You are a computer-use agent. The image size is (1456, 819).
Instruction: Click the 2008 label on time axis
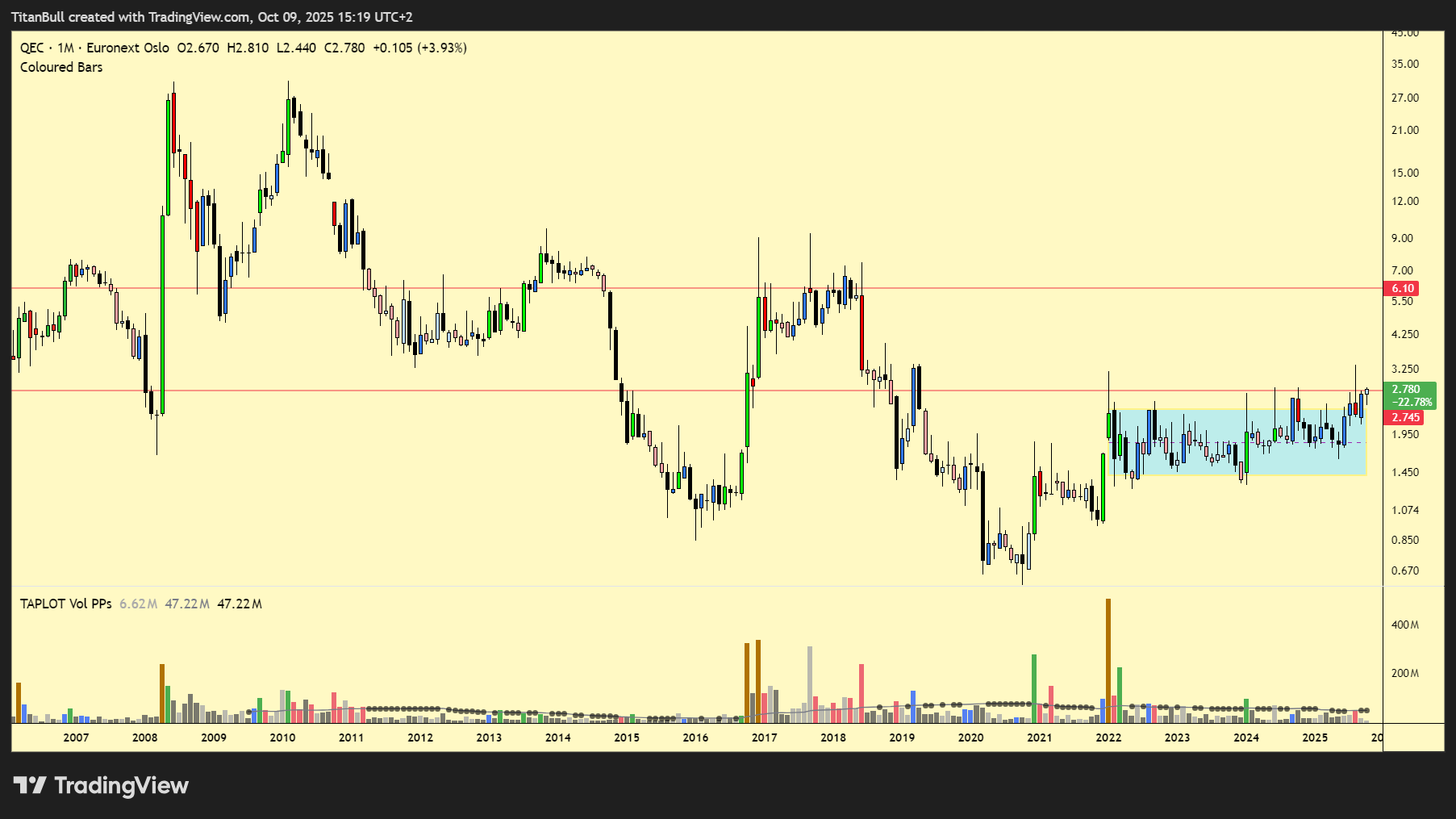pos(144,738)
